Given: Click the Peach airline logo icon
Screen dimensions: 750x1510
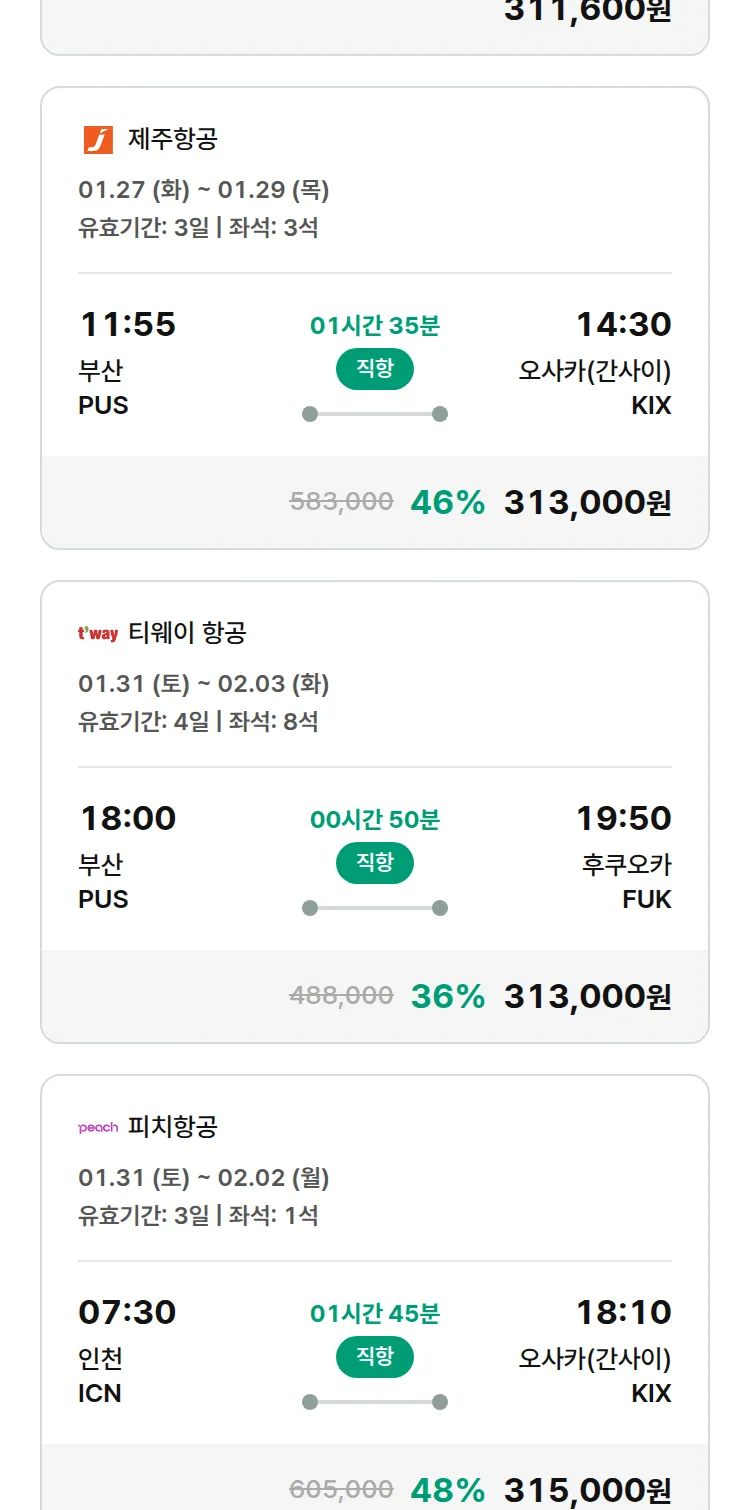Looking at the screenshot, I should [98, 1127].
